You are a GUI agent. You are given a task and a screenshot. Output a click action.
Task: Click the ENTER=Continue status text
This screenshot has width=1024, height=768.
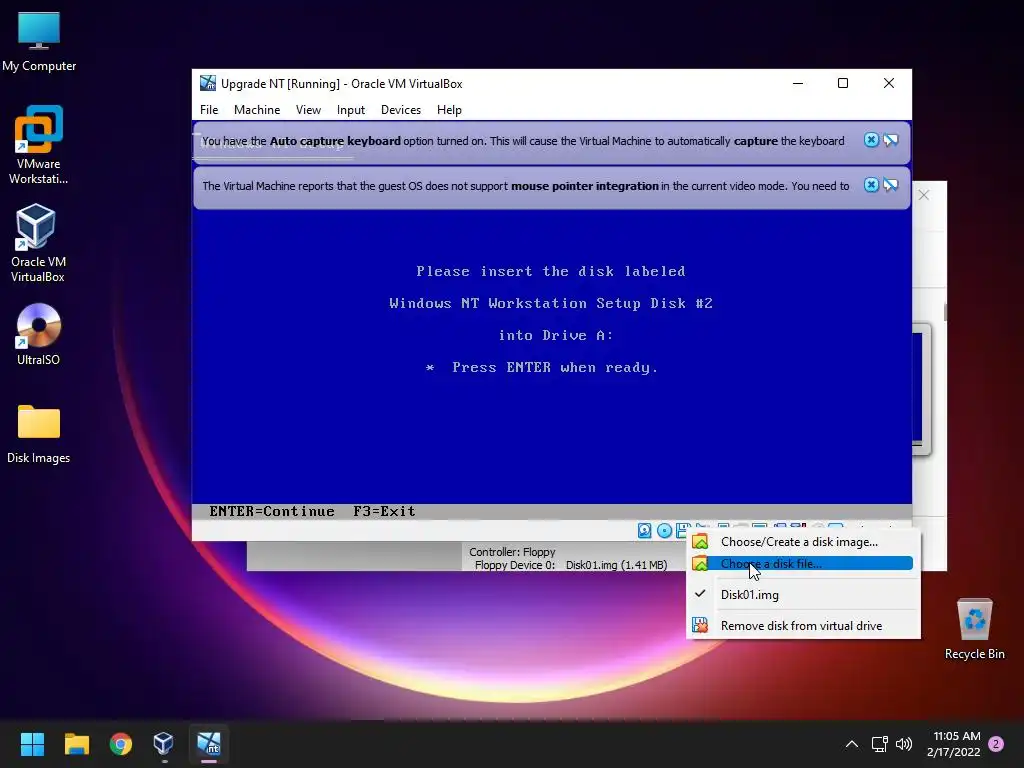pos(272,511)
